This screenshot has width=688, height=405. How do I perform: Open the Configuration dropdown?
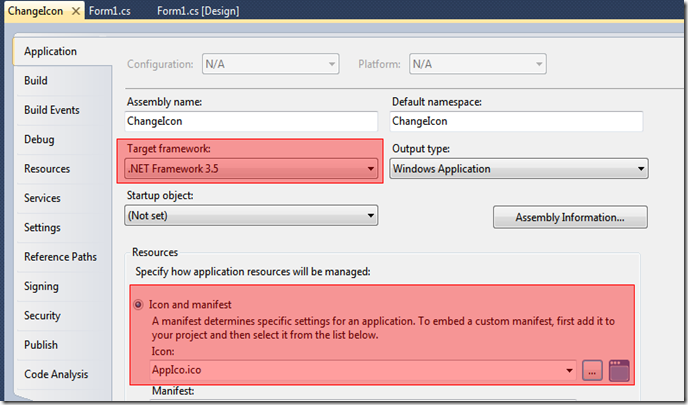270,64
